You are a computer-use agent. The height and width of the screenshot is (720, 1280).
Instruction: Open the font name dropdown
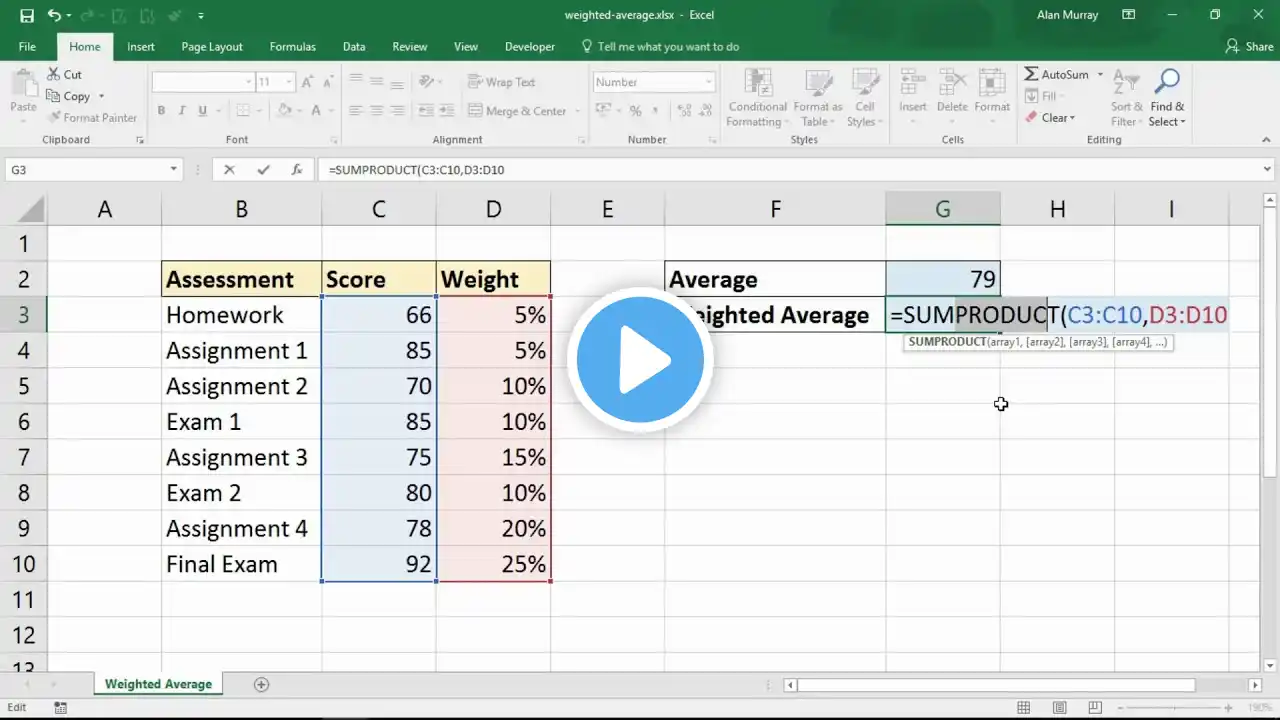click(249, 82)
